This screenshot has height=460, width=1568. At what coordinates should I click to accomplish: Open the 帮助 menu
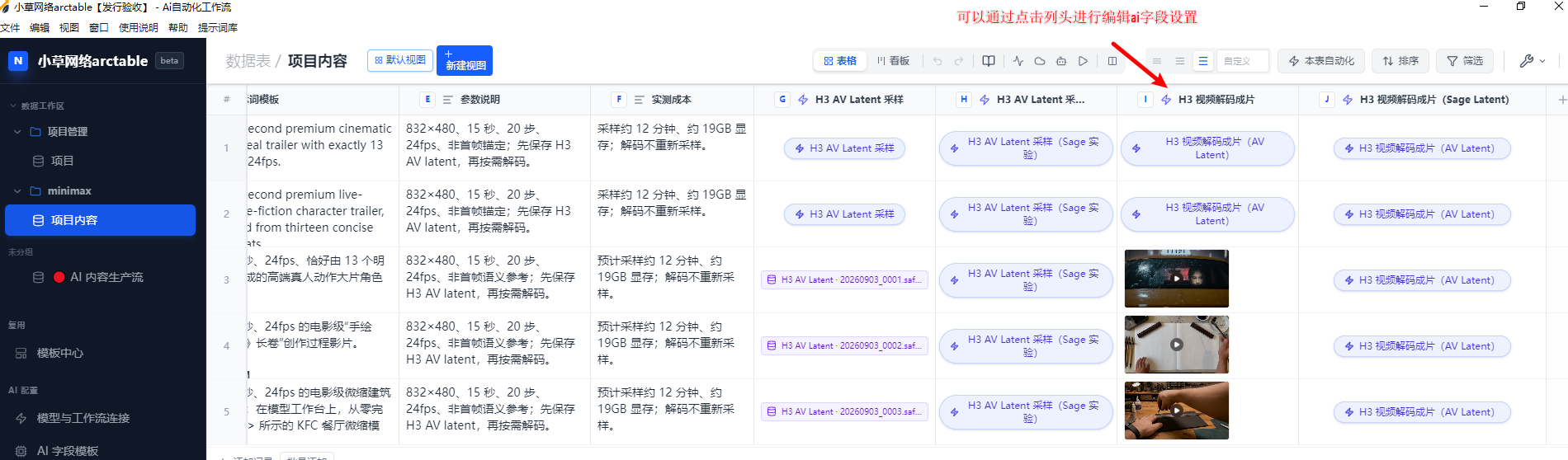(178, 27)
